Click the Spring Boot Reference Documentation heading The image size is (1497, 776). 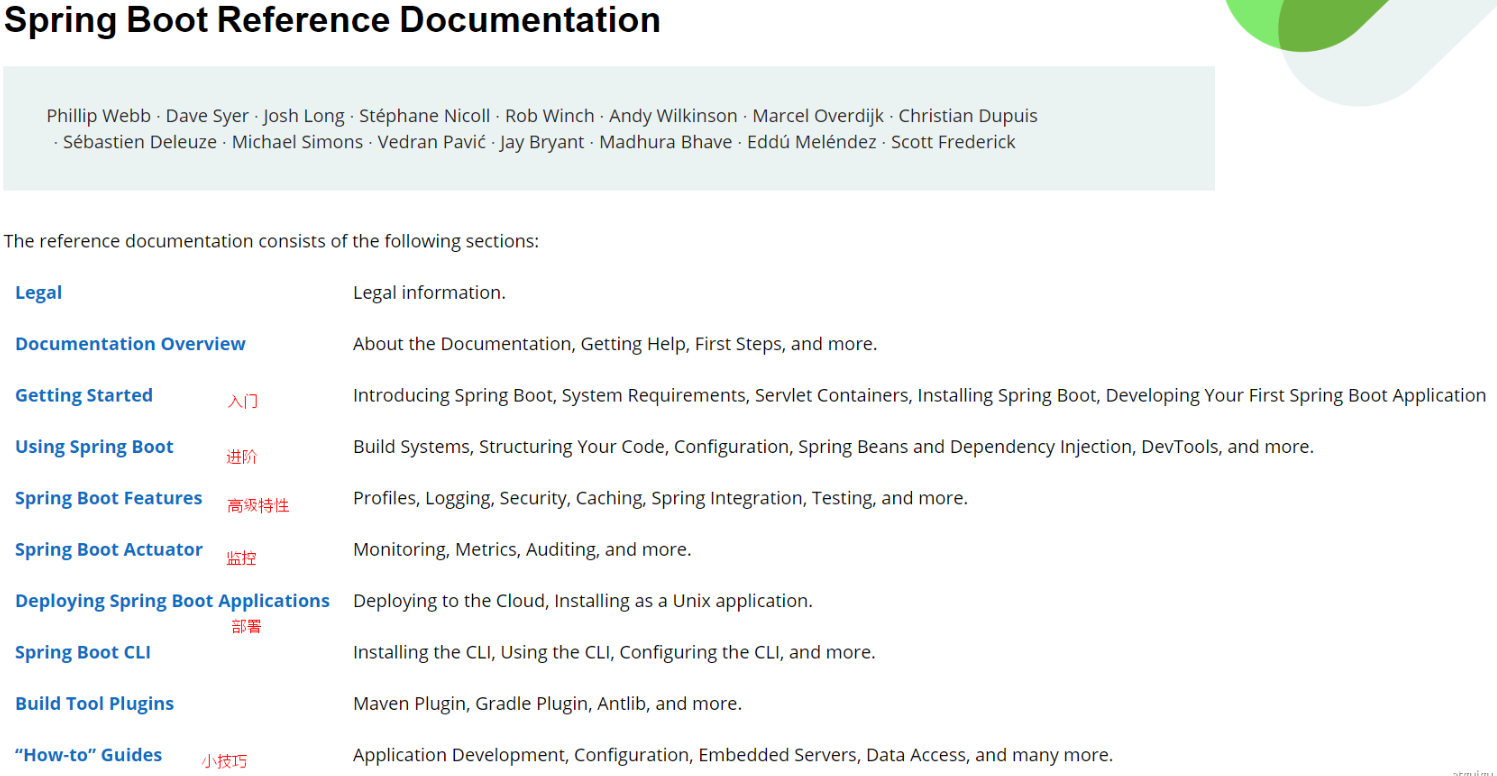click(x=332, y=19)
